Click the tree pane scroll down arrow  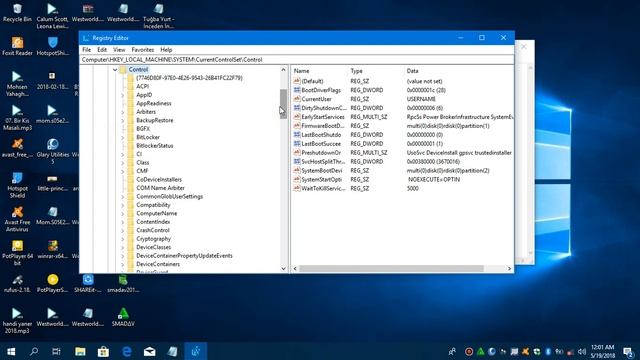click(283, 269)
